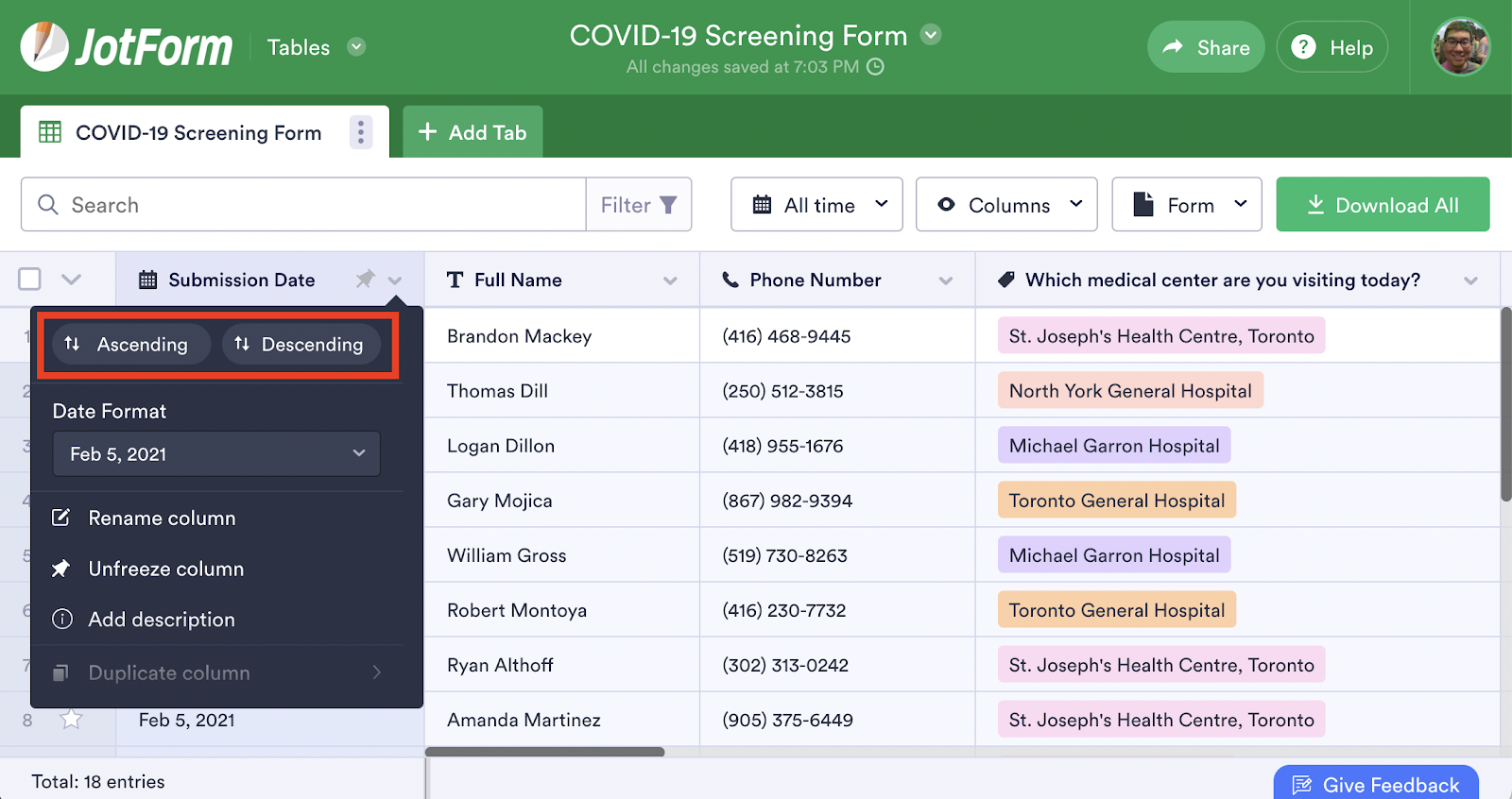Choose Unfreeze column menu option

point(165,569)
